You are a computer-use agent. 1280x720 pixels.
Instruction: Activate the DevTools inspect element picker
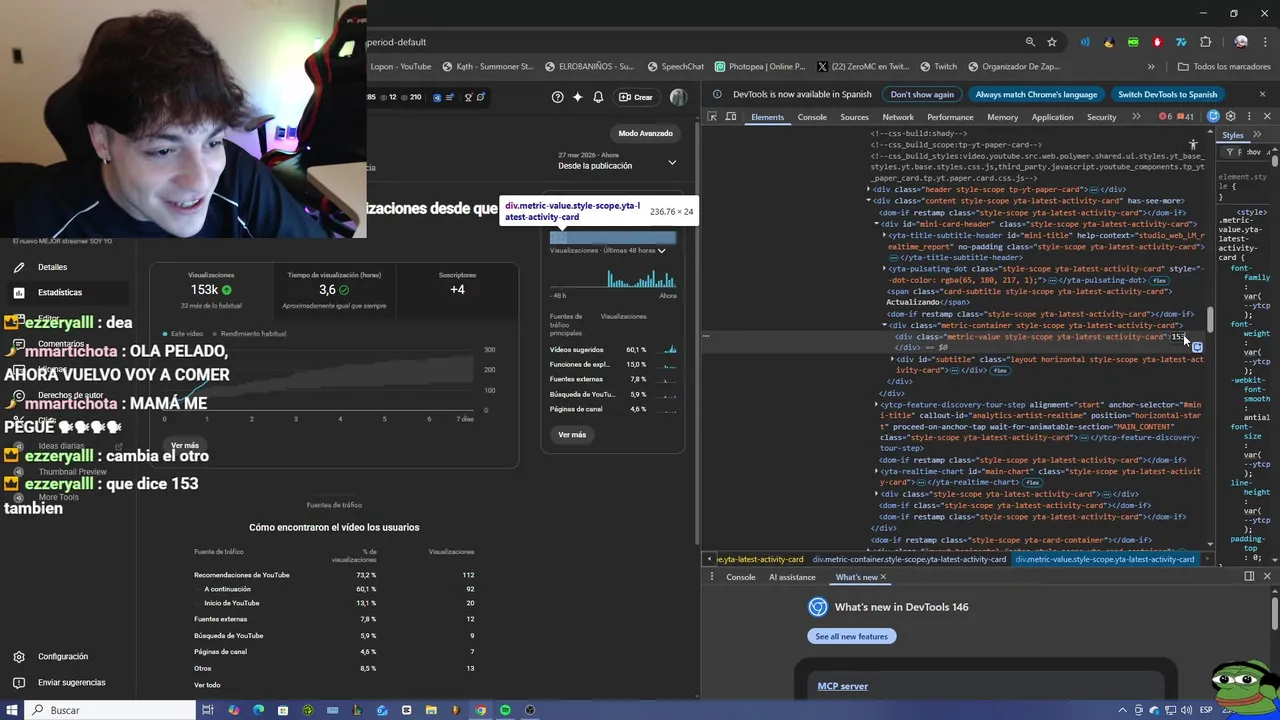coord(712,117)
